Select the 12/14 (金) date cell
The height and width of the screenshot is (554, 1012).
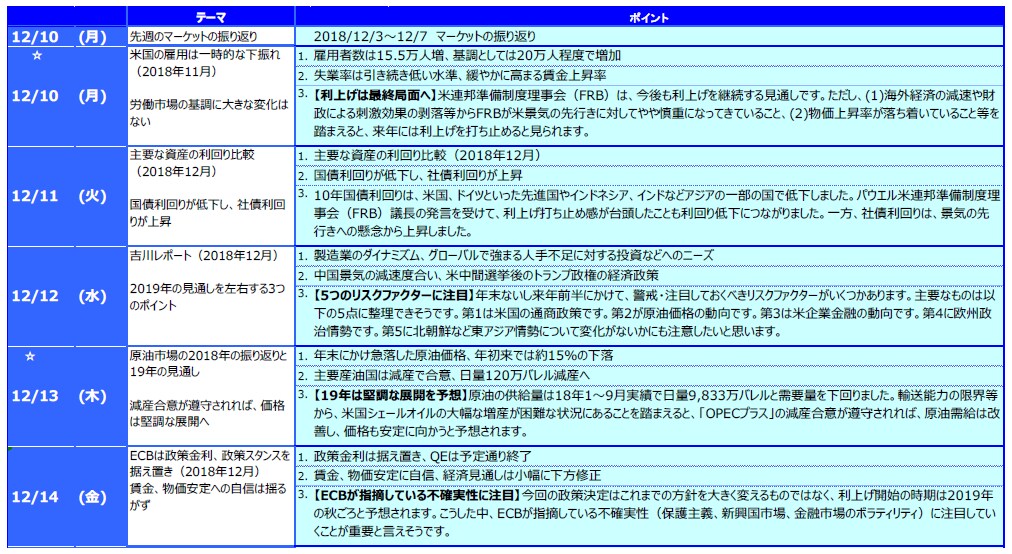[x=64, y=497]
